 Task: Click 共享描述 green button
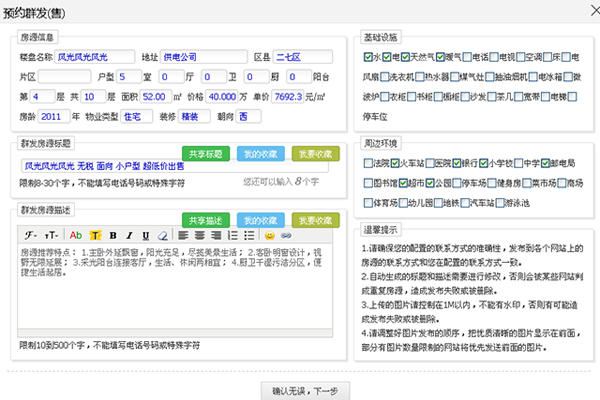tap(206, 220)
